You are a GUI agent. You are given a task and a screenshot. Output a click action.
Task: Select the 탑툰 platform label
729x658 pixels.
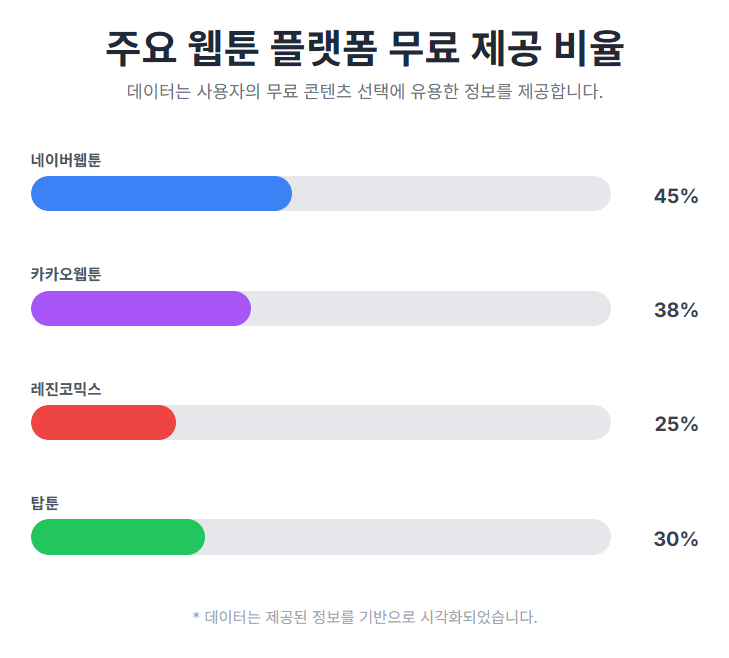pos(45,503)
